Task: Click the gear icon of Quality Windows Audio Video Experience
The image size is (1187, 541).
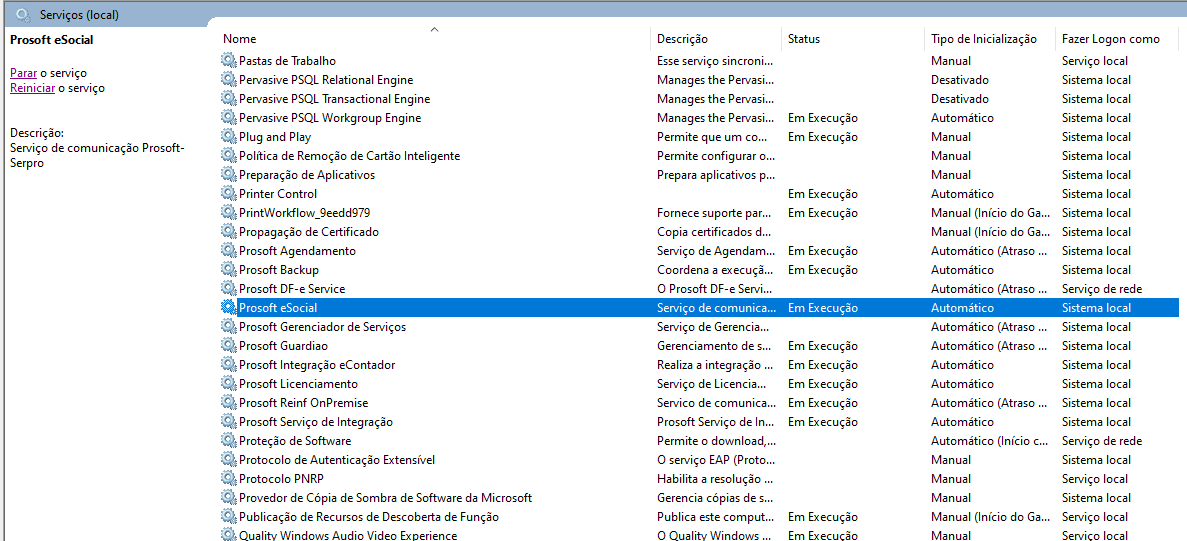Action: pyautogui.click(x=229, y=534)
